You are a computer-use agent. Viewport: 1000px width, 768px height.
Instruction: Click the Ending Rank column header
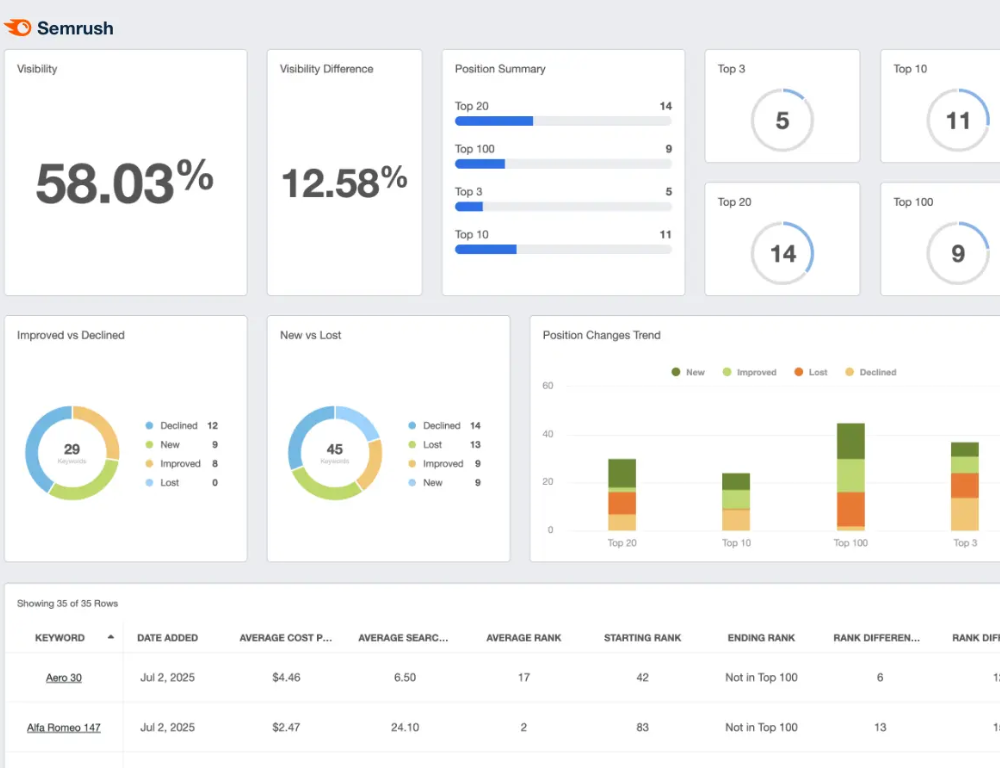coord(761,638)
